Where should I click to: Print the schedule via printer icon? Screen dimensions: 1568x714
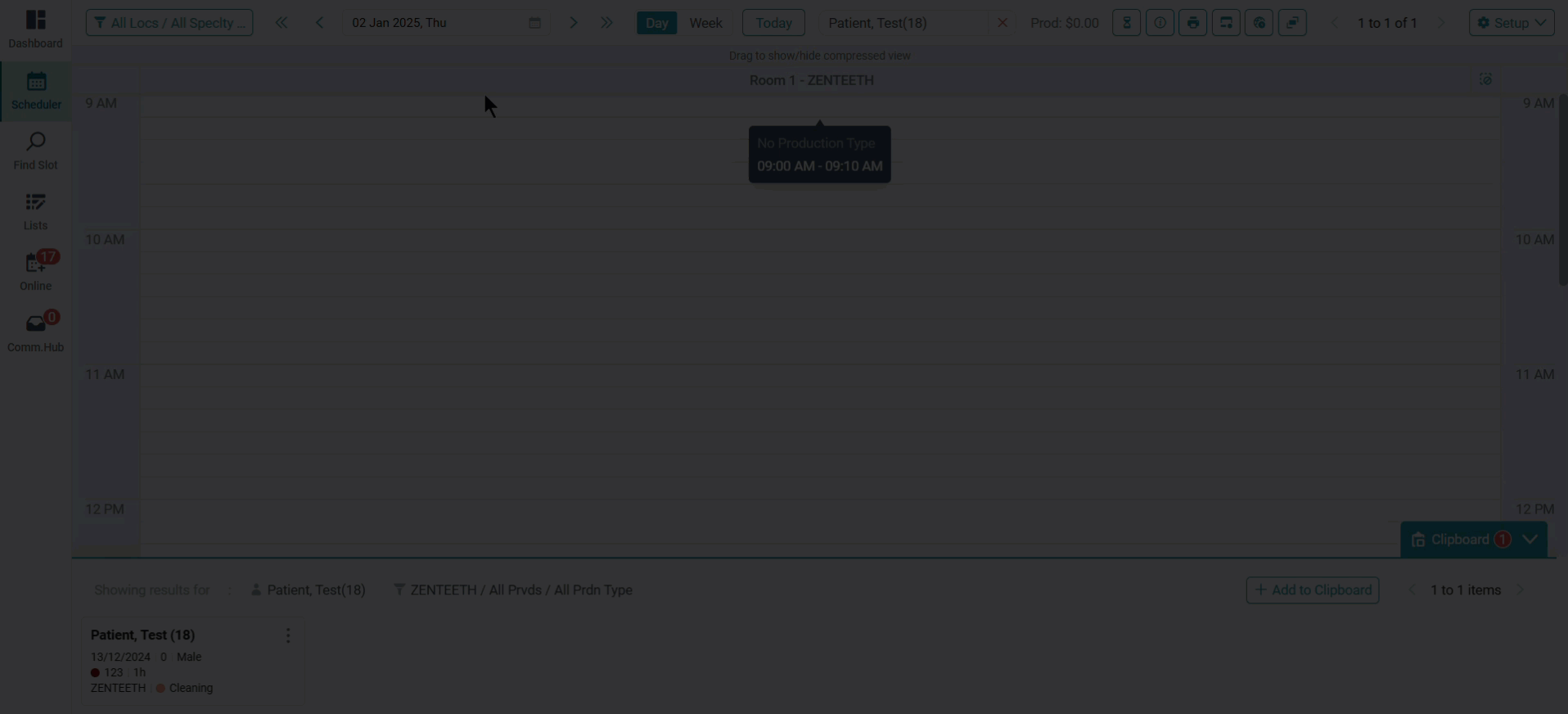pos(1193,23)
